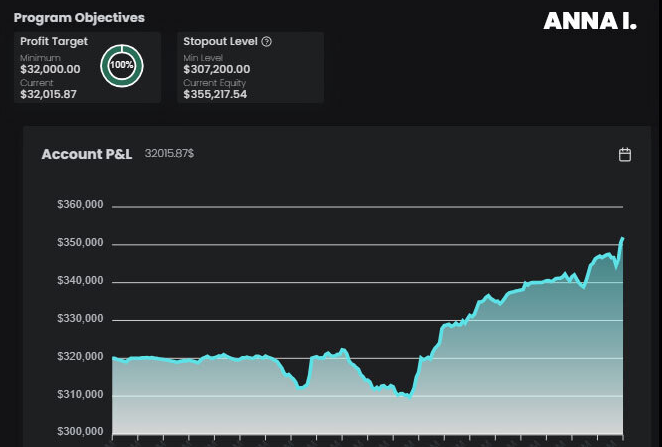The image size is (662, 447).
Task: Select the $32,015.87 current profit value
Action: [x=48, y=94]
